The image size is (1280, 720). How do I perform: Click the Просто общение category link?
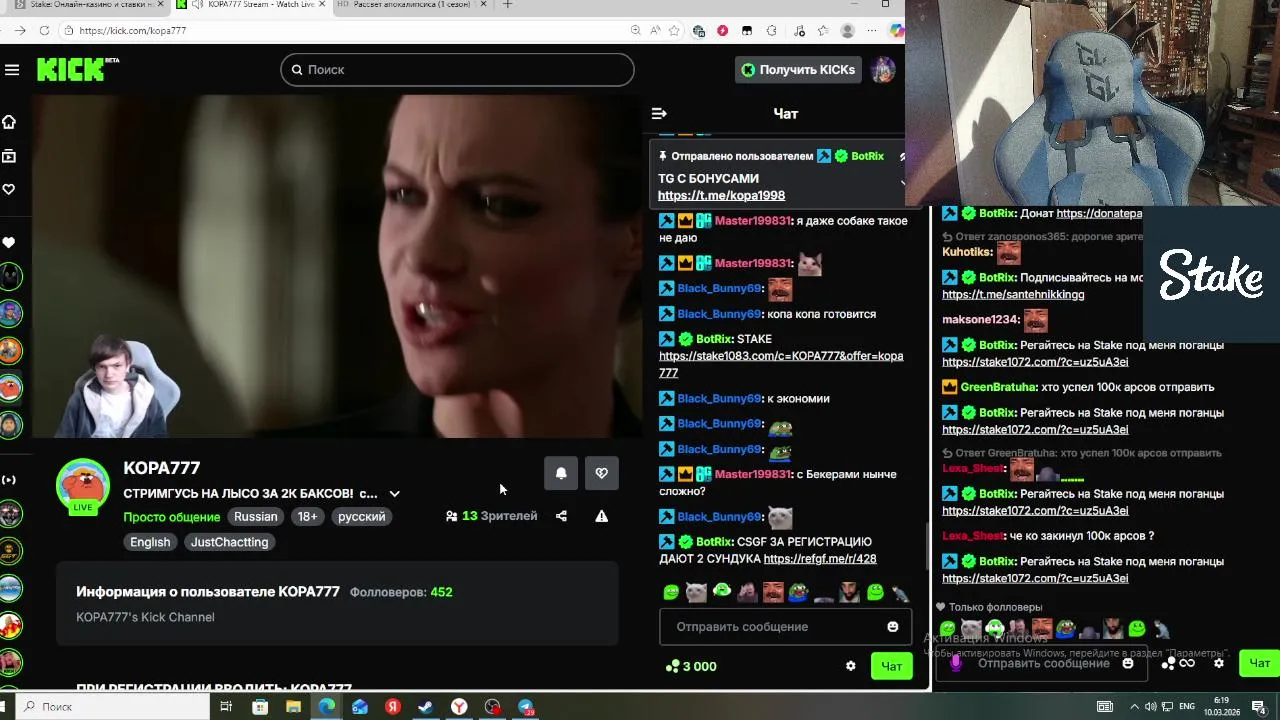coord(171,517)
